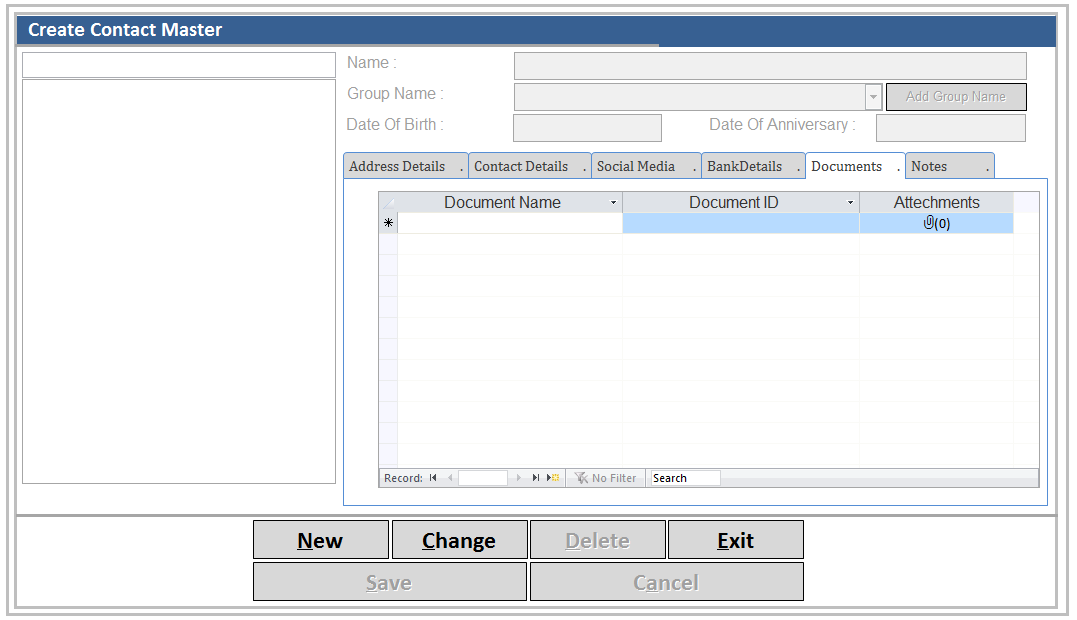The height and width of the screenshot is (620, 1077).
Task: Click the previous record arrow
Action: [x=450, y=478]
